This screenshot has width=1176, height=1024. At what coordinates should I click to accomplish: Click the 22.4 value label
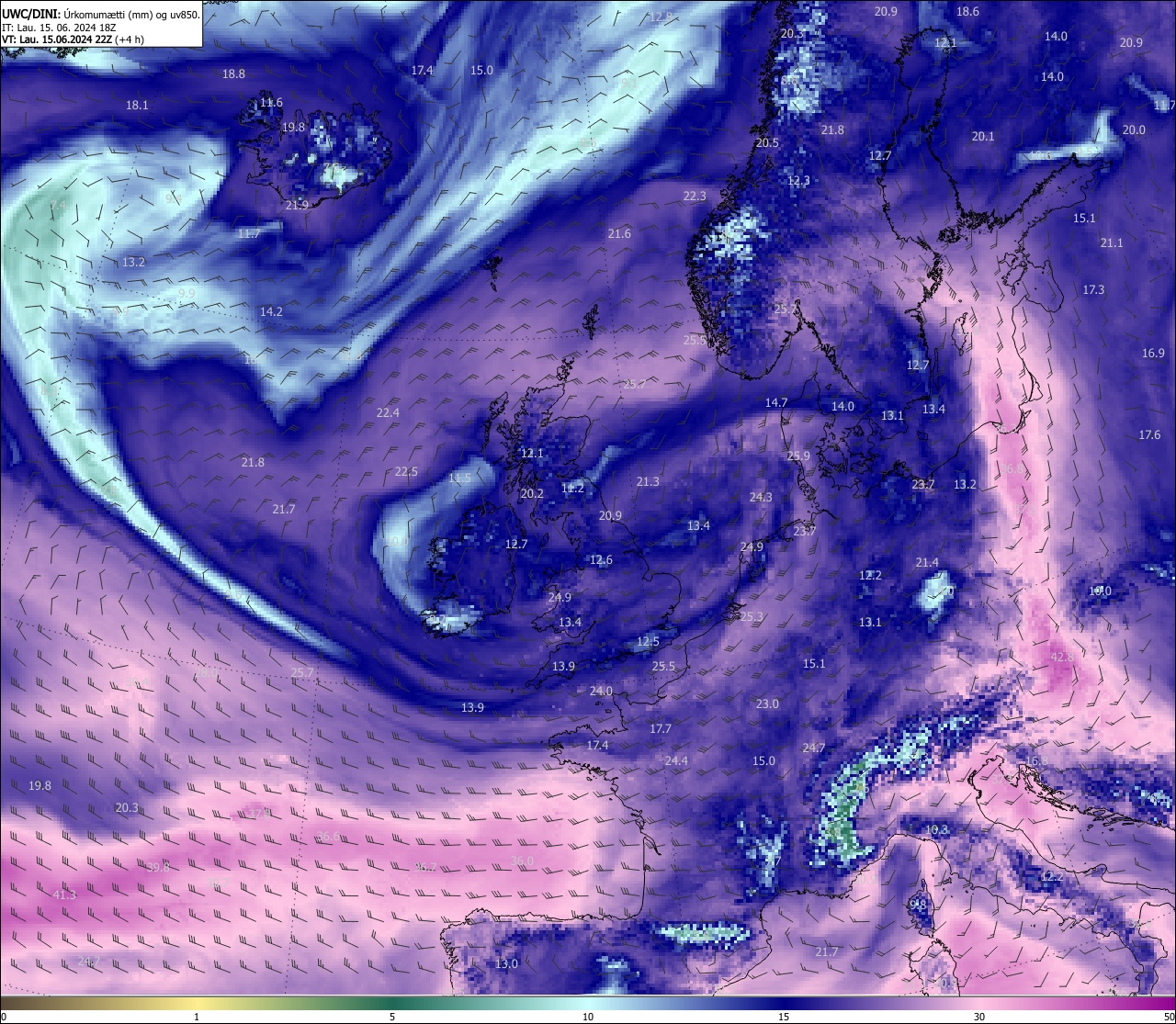(388, 412)
